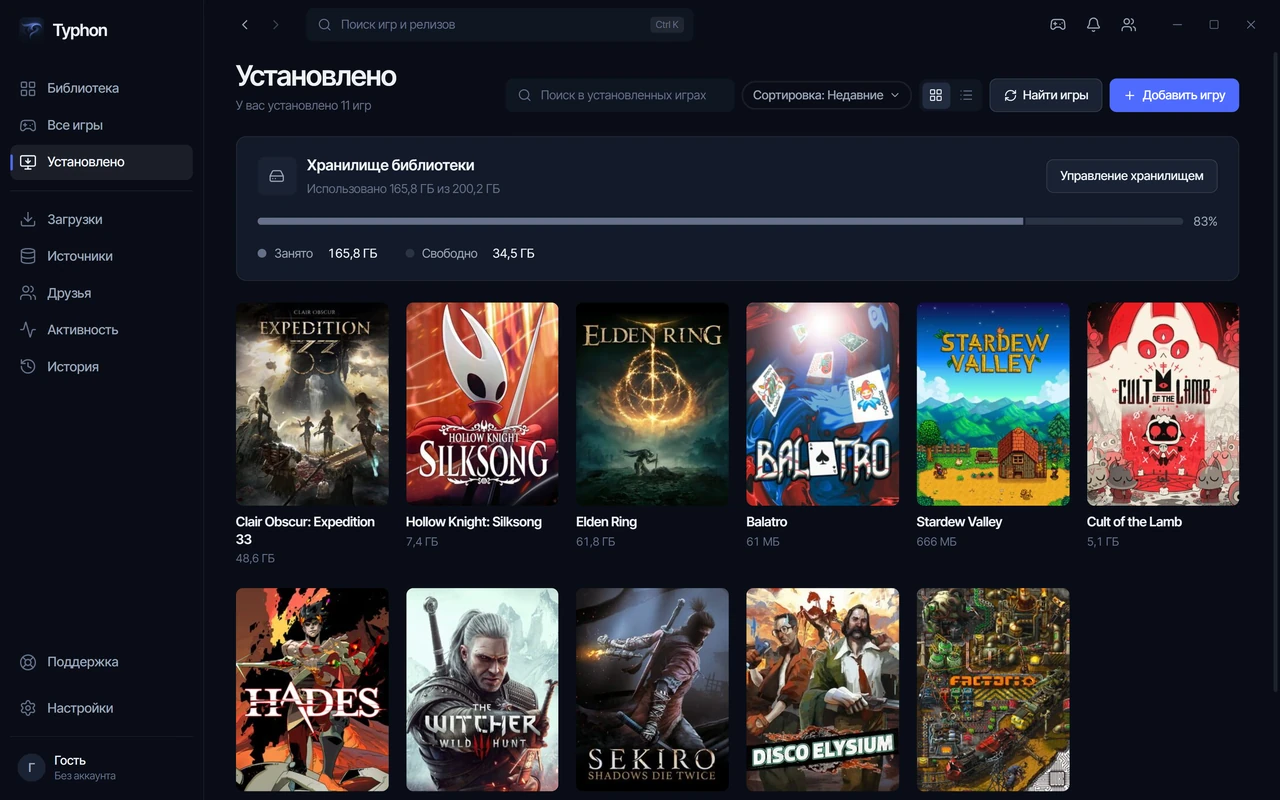Open the Stardew Valley cover

[x=993, y=404]
